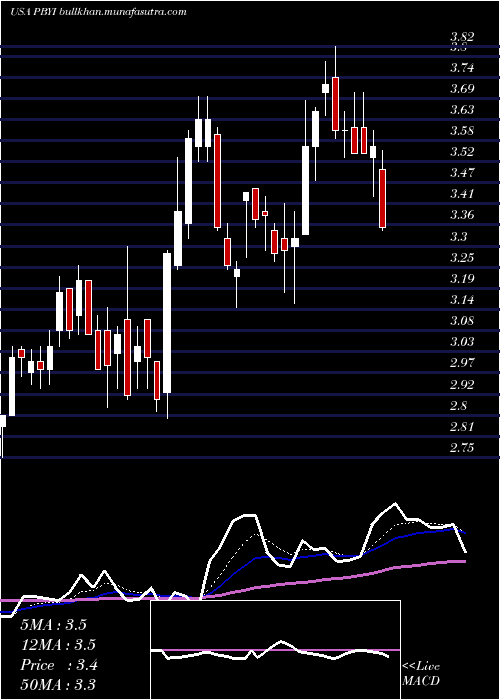This screenshot has height=700, width=500.
Task: Click the 2.92 price axis label
Action: [462, 384]
